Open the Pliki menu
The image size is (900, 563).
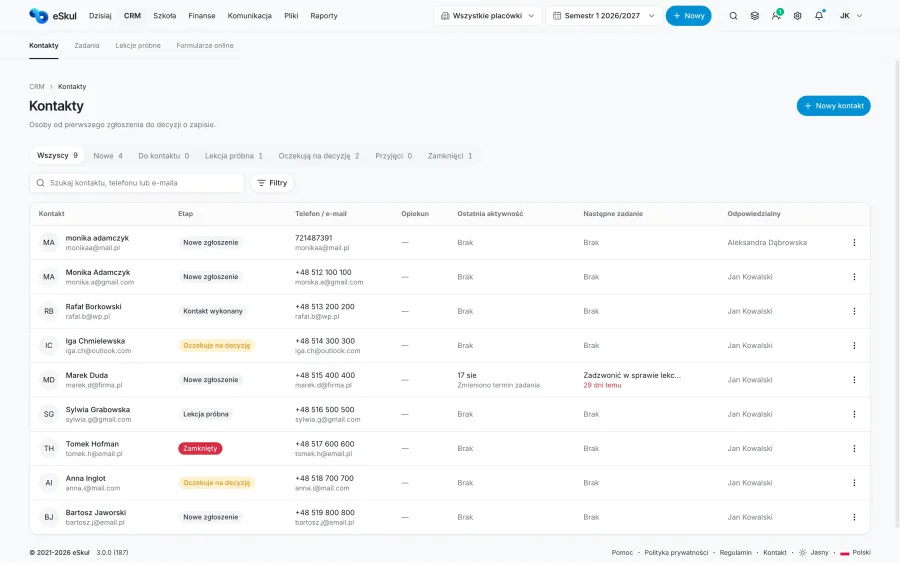(x=291, y=16)
